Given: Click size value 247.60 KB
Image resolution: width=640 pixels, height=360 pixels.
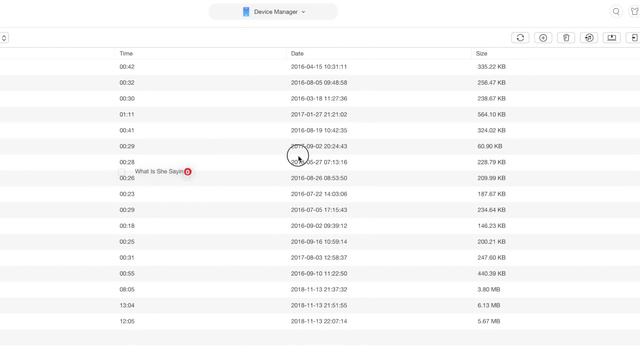Looking at the screenshot, I should (491, 258).
